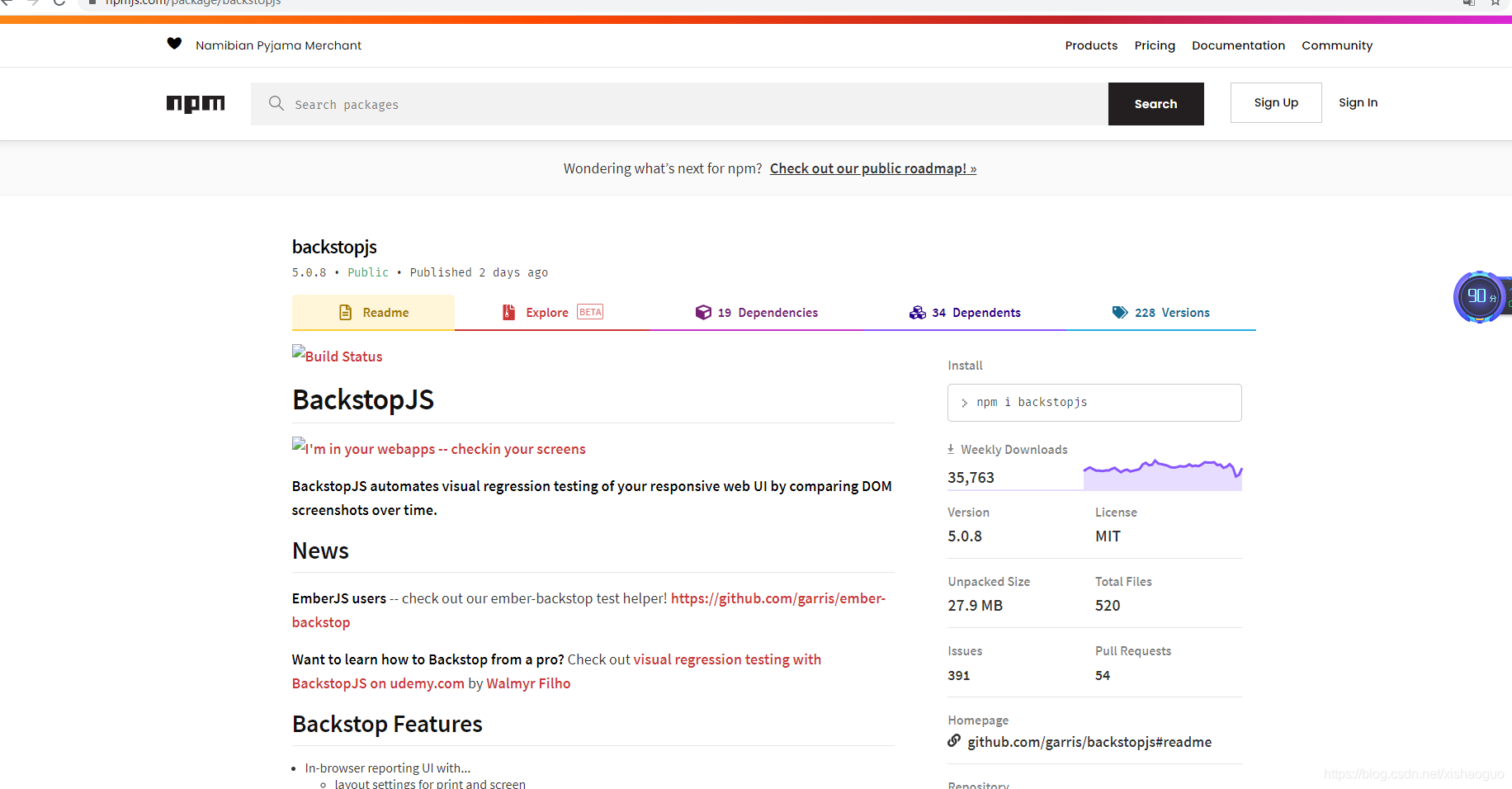Click the Dependencies cube icon
The height and width of the screenshot is (789, 1512).
703,312
